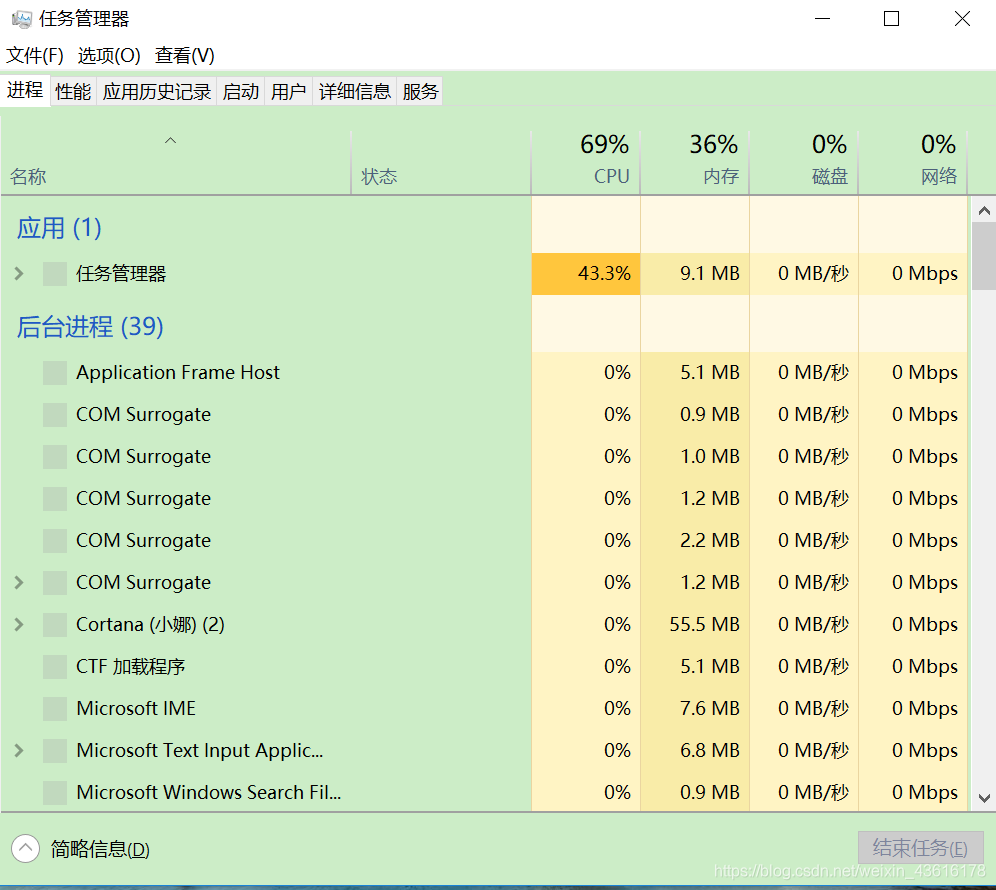Open the 查看 menu
Viewport: 996px width, 890px height.
pyautogui.click(x=183, y=55)
